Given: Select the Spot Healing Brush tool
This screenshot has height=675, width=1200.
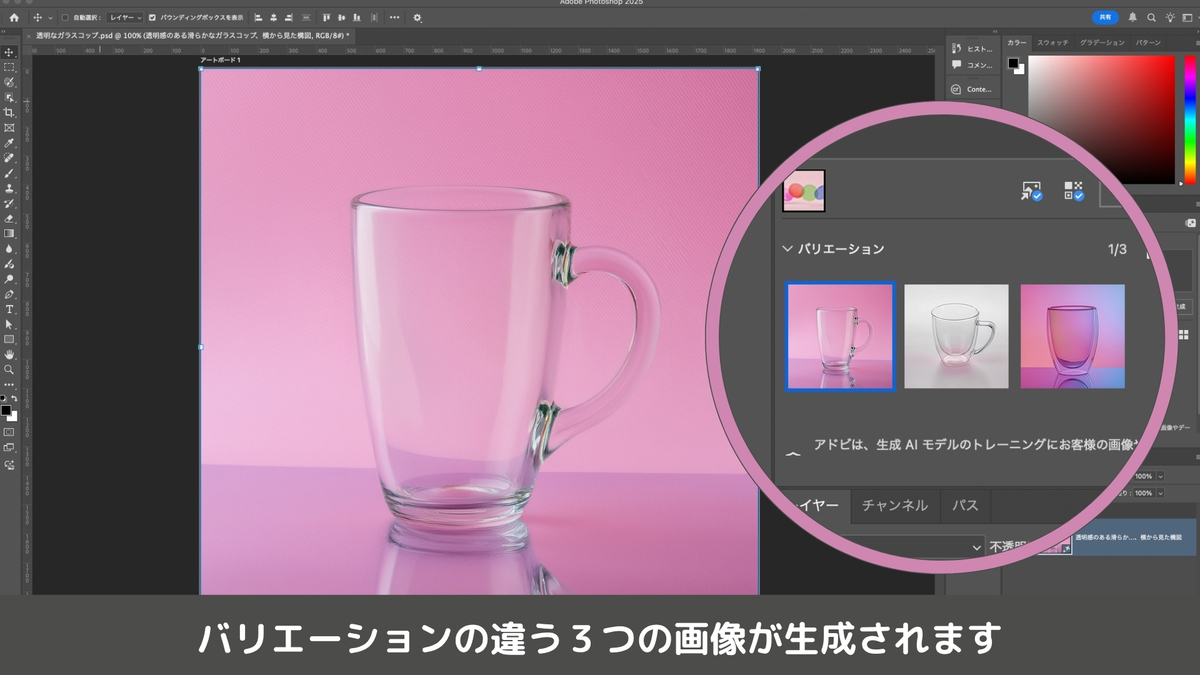Looking at the screenshot, I should (x=9, y=158).
